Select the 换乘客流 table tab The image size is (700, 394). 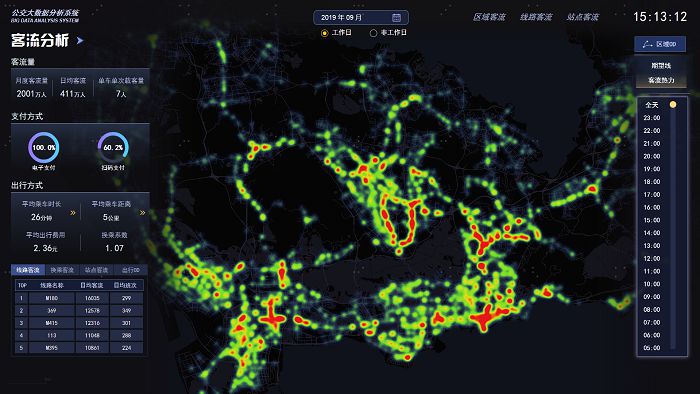pos(62,270)
